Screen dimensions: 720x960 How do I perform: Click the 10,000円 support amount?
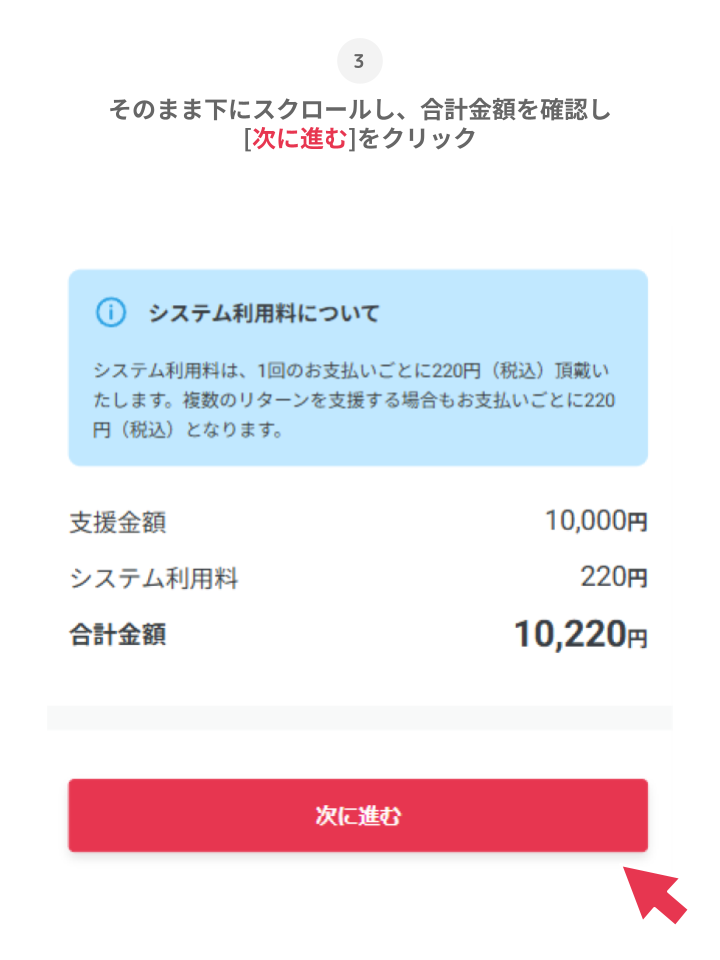coord(596,521)
